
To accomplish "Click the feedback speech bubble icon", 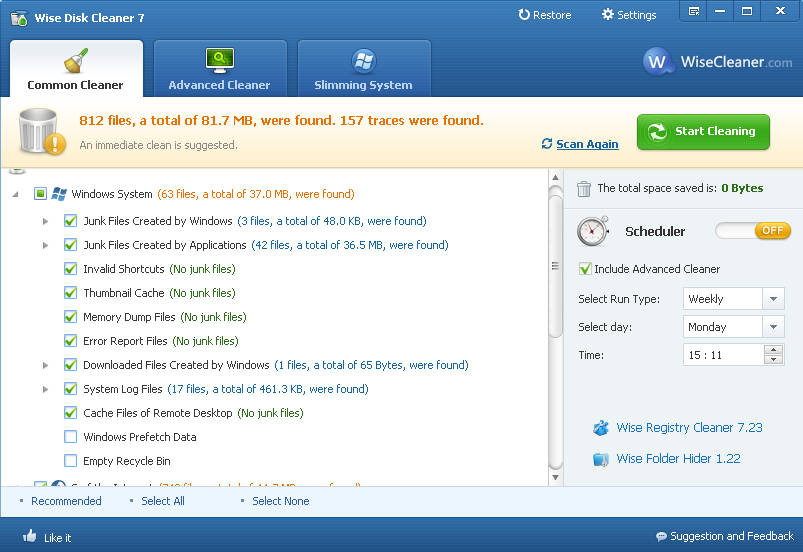I will click(661, 536).
